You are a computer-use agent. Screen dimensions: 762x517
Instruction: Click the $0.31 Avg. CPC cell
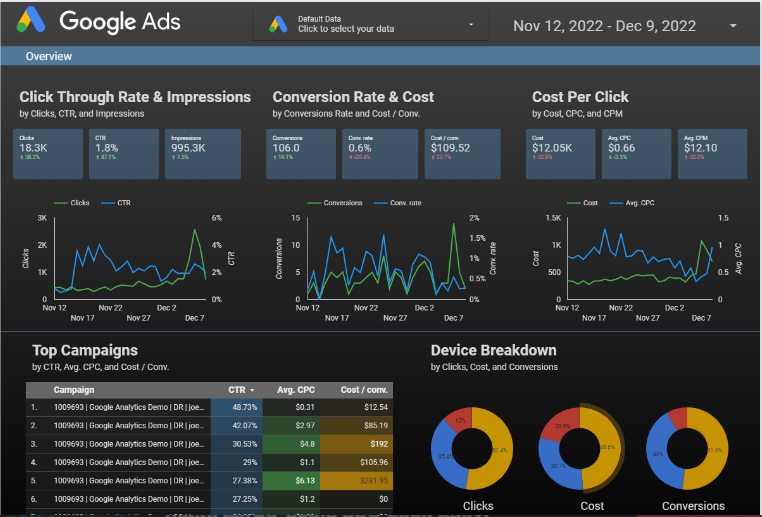pyautogui.click(x=291, y=407)
